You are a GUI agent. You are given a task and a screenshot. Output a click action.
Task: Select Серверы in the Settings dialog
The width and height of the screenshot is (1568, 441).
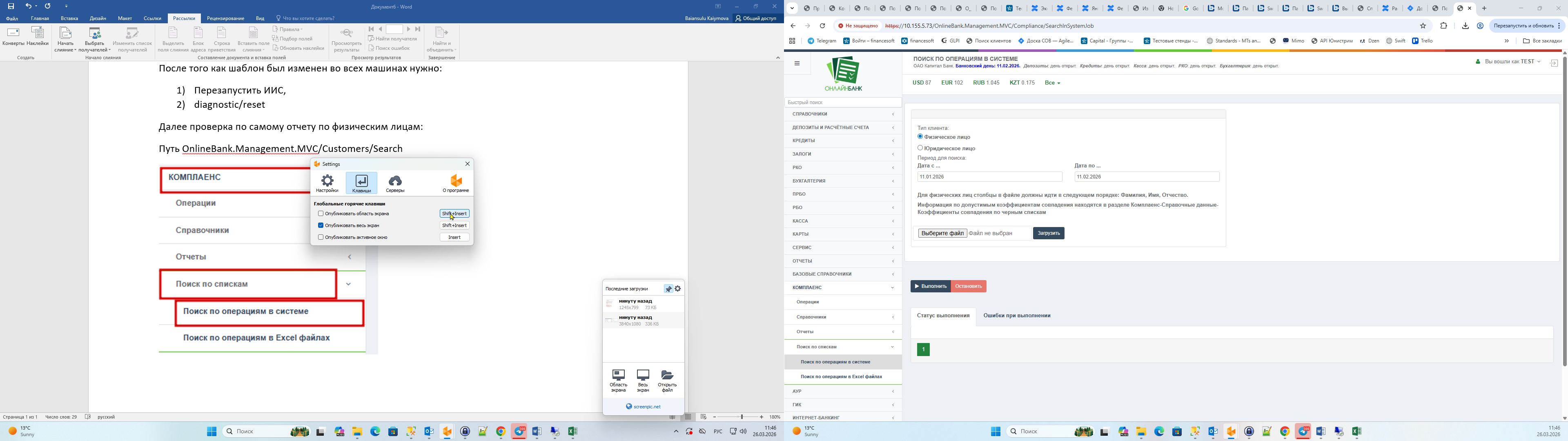[x=395, y=183]
